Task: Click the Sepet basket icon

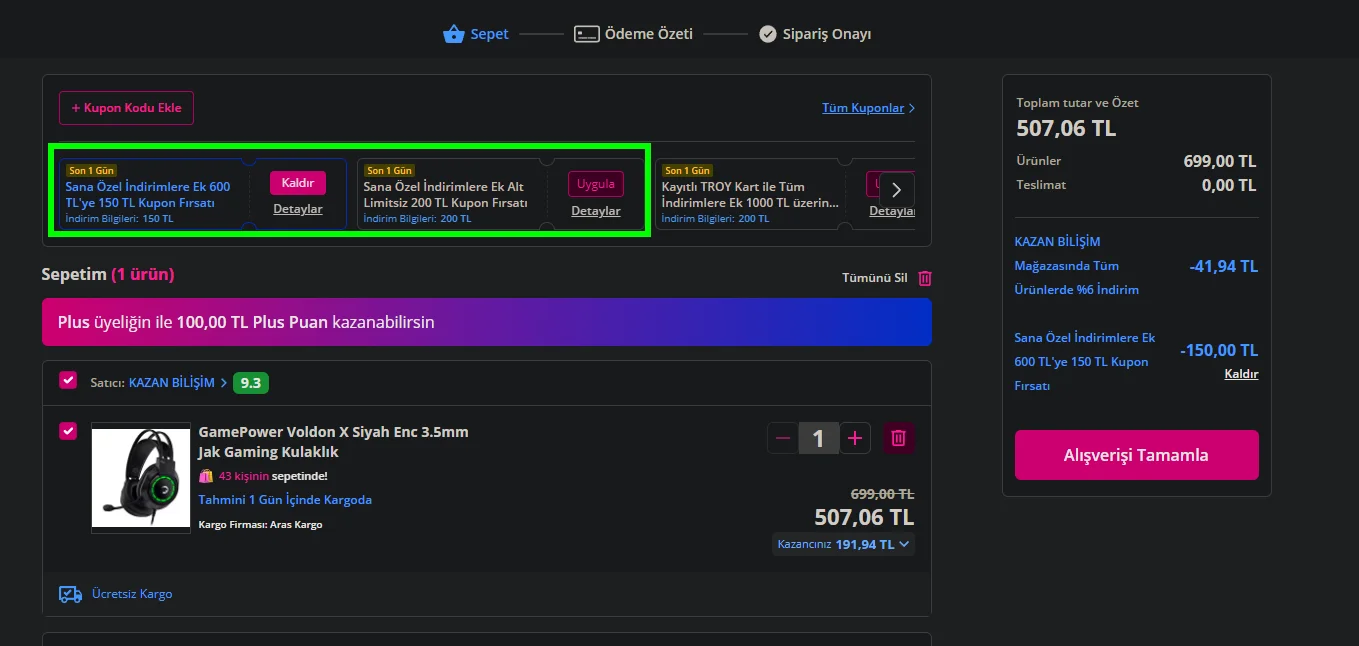Action: (455, 34)
